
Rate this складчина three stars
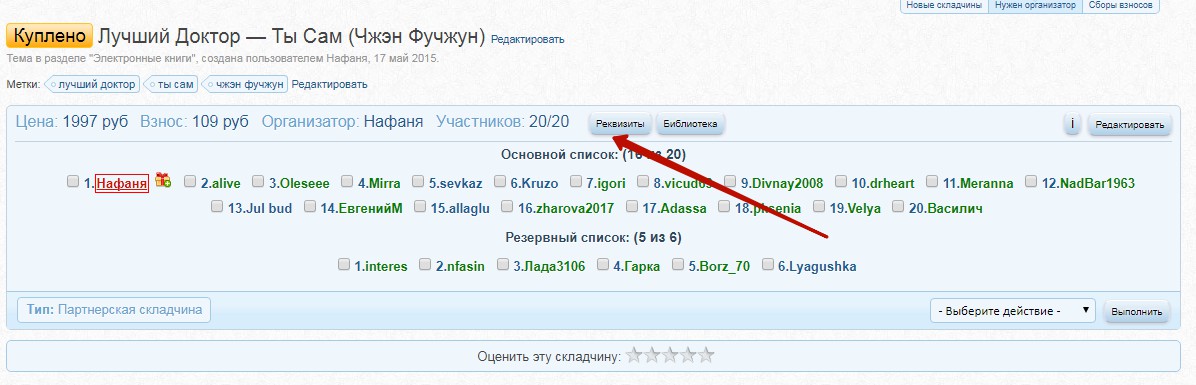point(670,355)
